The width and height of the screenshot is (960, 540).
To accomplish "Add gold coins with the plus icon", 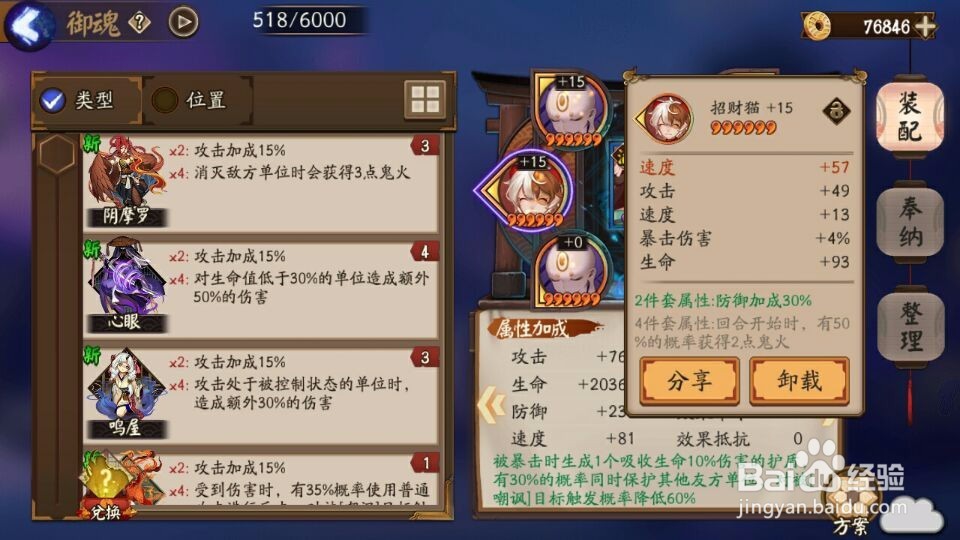I will pos(925,26).
